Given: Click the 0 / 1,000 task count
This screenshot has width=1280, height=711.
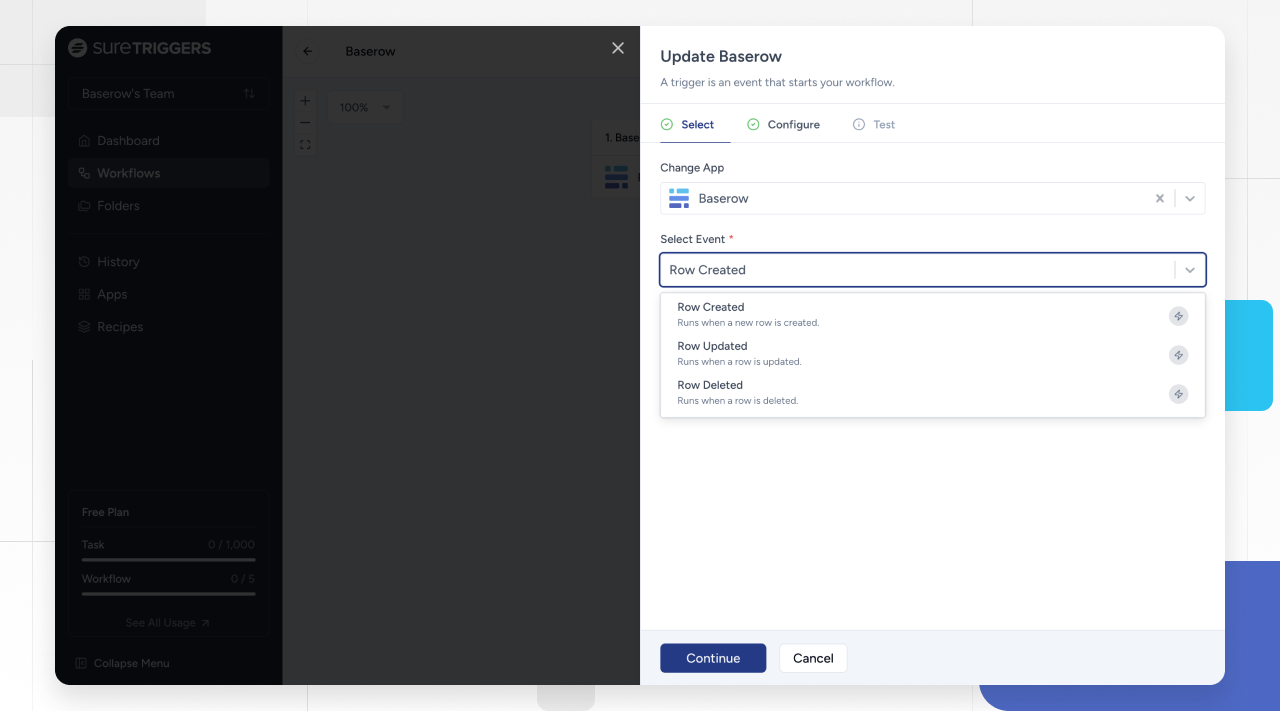Looking at the screenshot, I should tap(232, 545).
